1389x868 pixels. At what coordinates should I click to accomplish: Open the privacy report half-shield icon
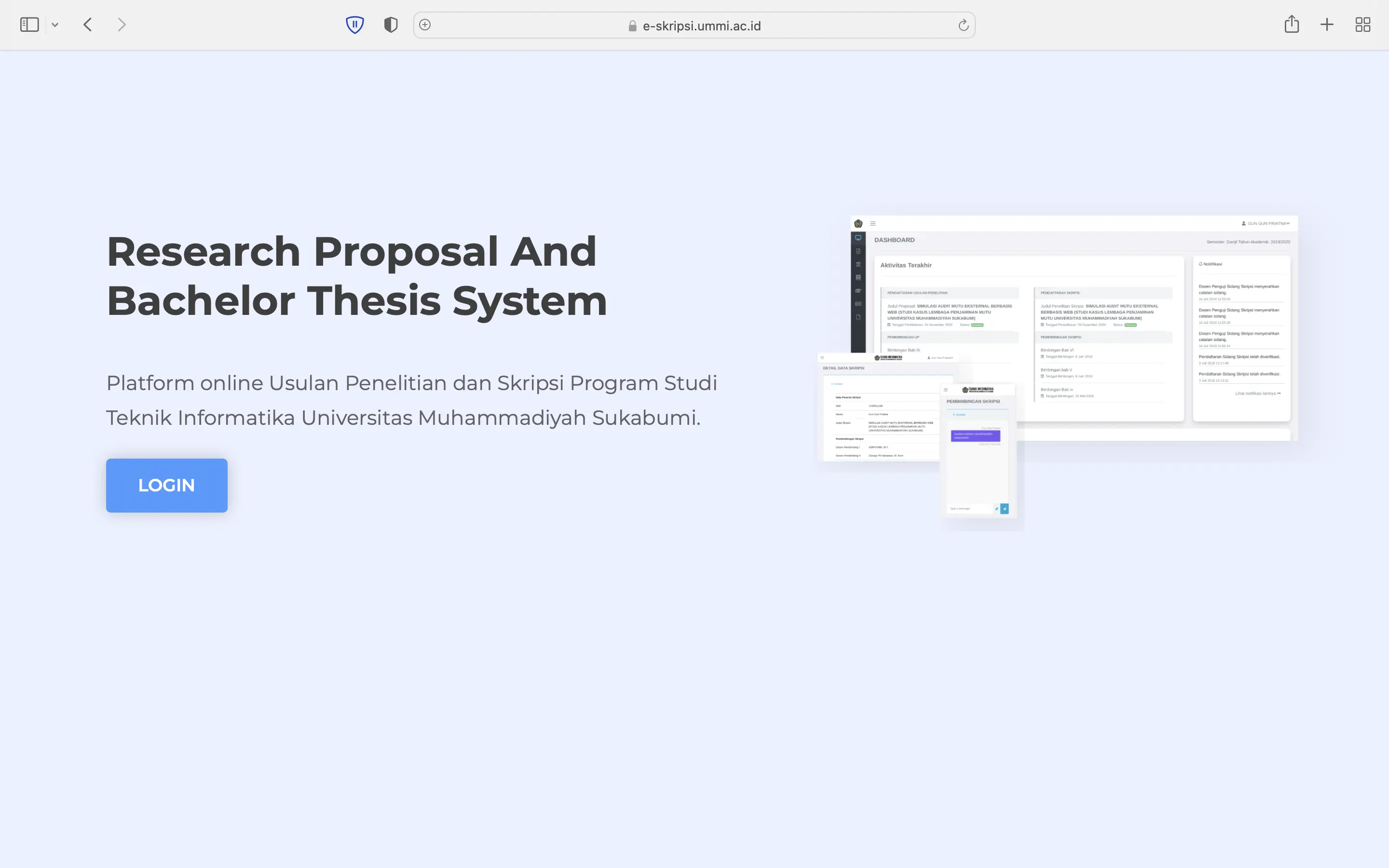[391, 25]
